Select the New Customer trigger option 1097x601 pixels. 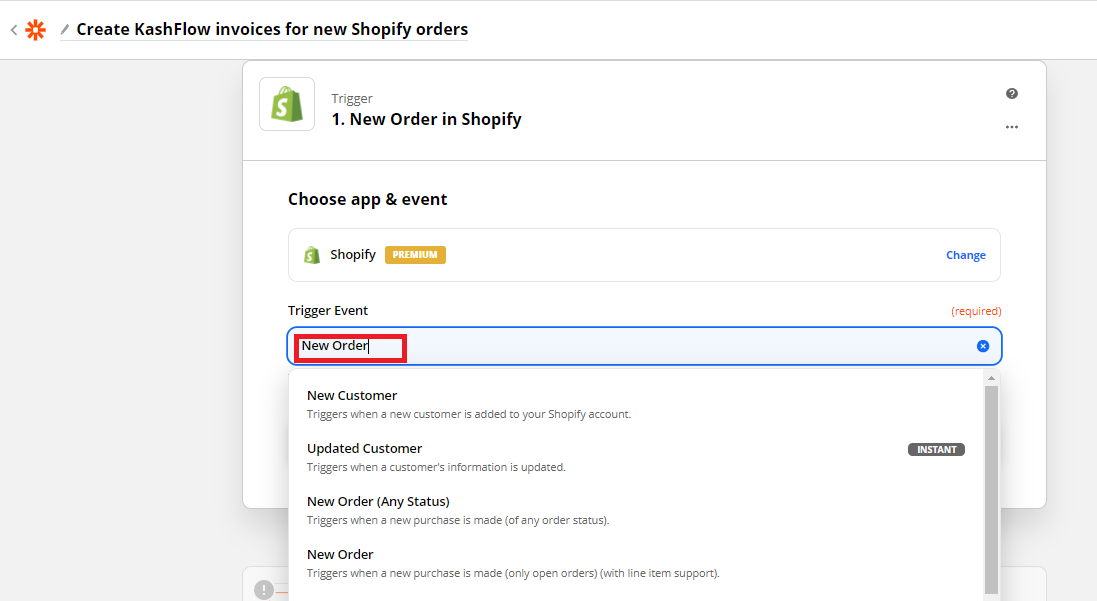(x=352, y=396)
